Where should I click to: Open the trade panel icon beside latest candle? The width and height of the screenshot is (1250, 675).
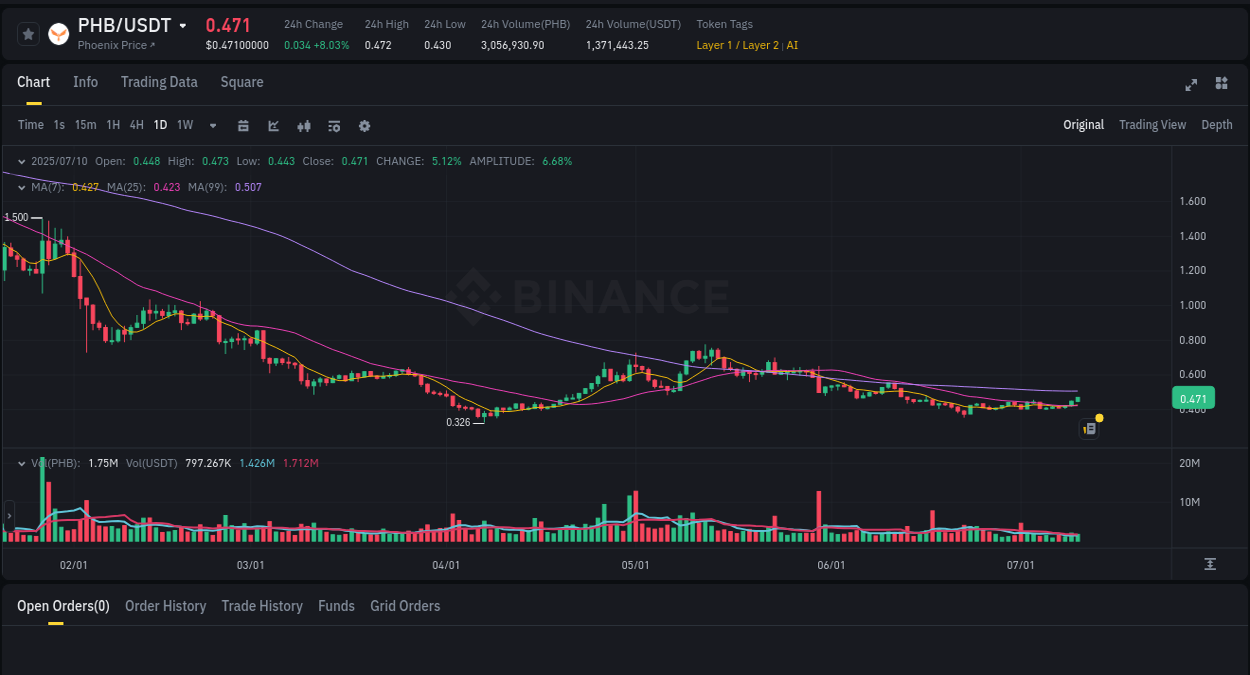point(1089,428)
